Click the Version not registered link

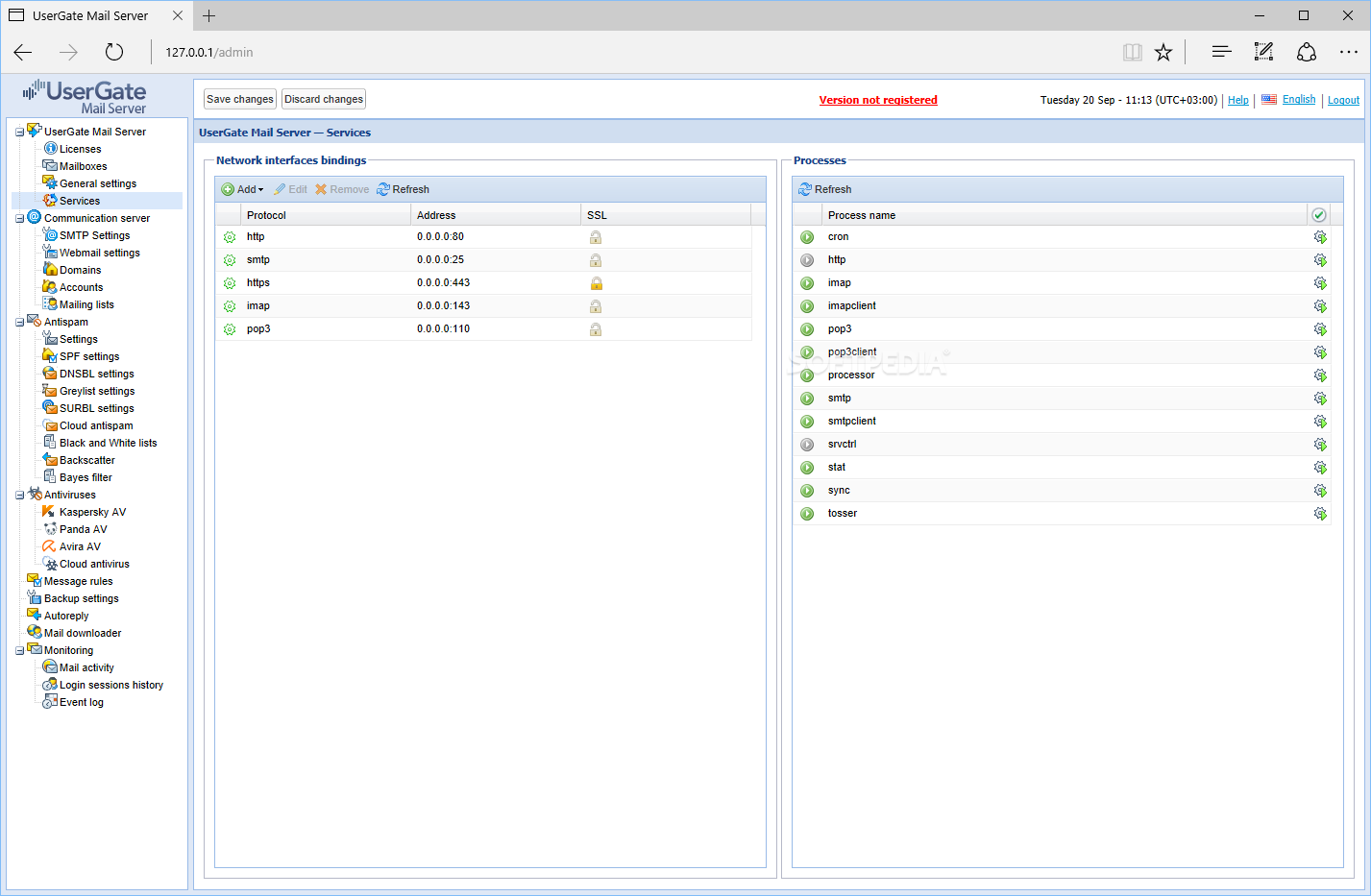tap(878, 100)
